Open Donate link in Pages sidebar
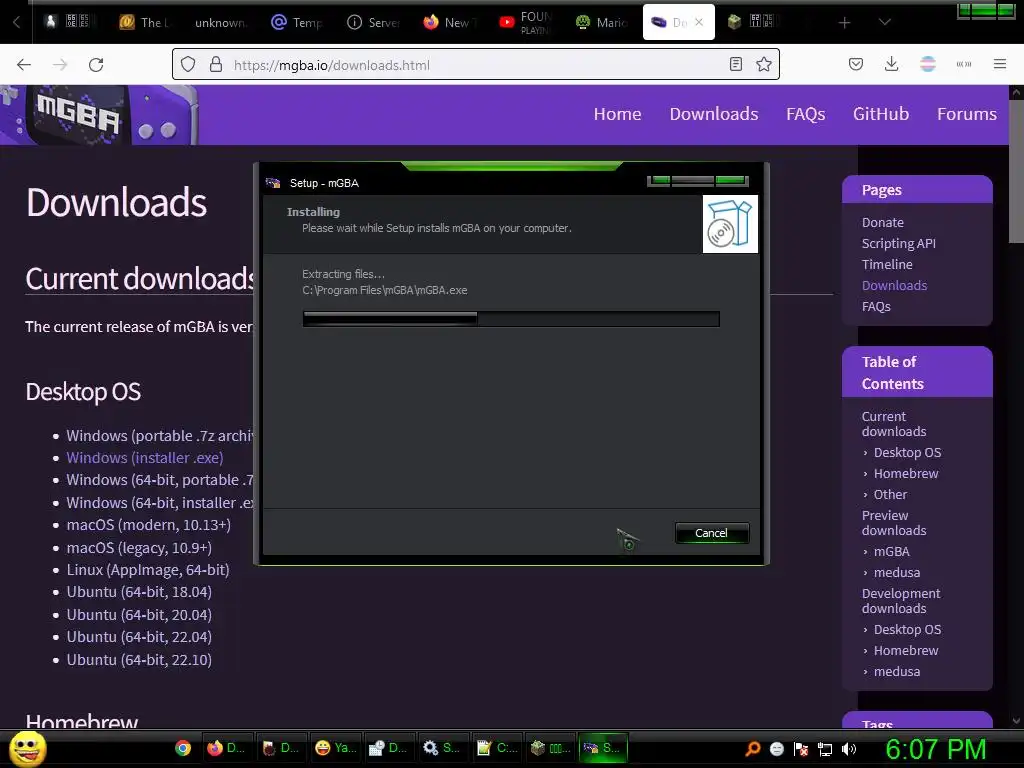 882,223
